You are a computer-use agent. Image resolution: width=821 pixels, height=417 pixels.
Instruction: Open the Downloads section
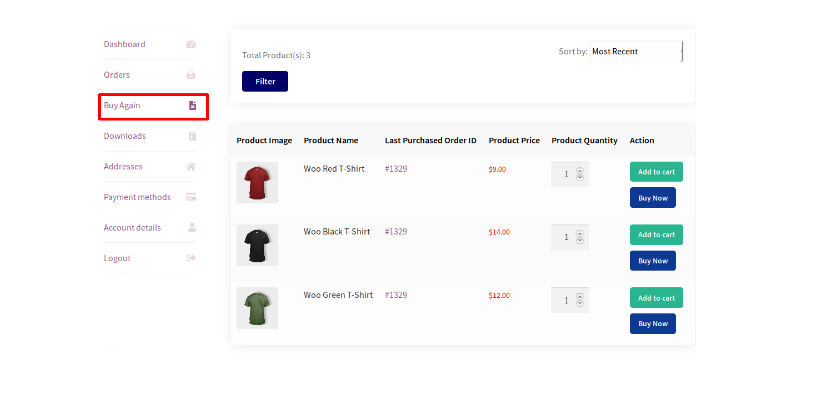[x=125, y=136]
